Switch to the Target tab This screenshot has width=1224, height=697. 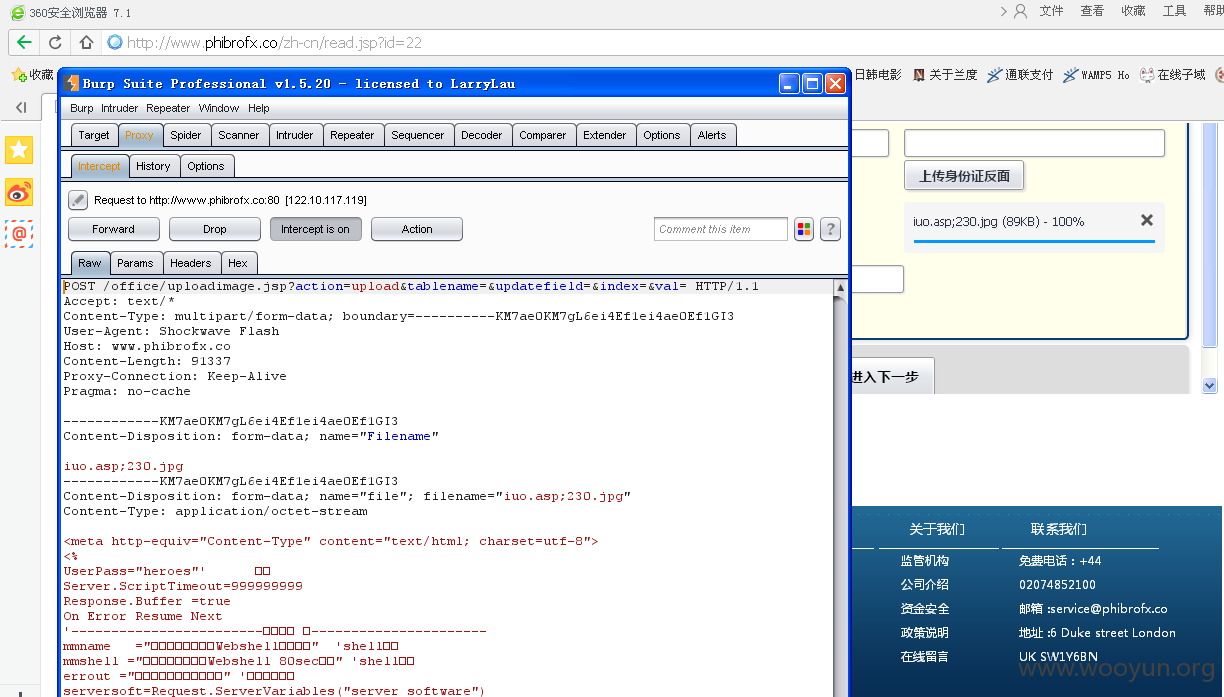94,135
